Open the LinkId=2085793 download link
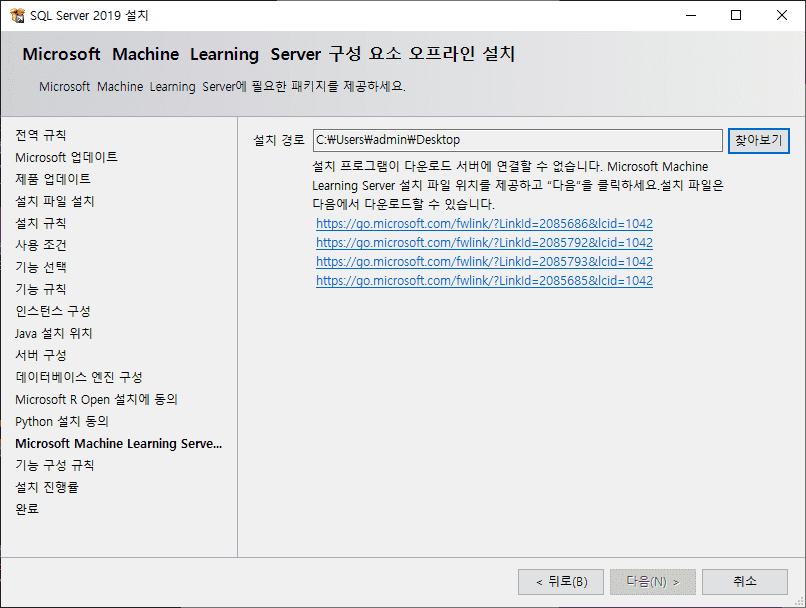The image size is (806, 608). 484,262
